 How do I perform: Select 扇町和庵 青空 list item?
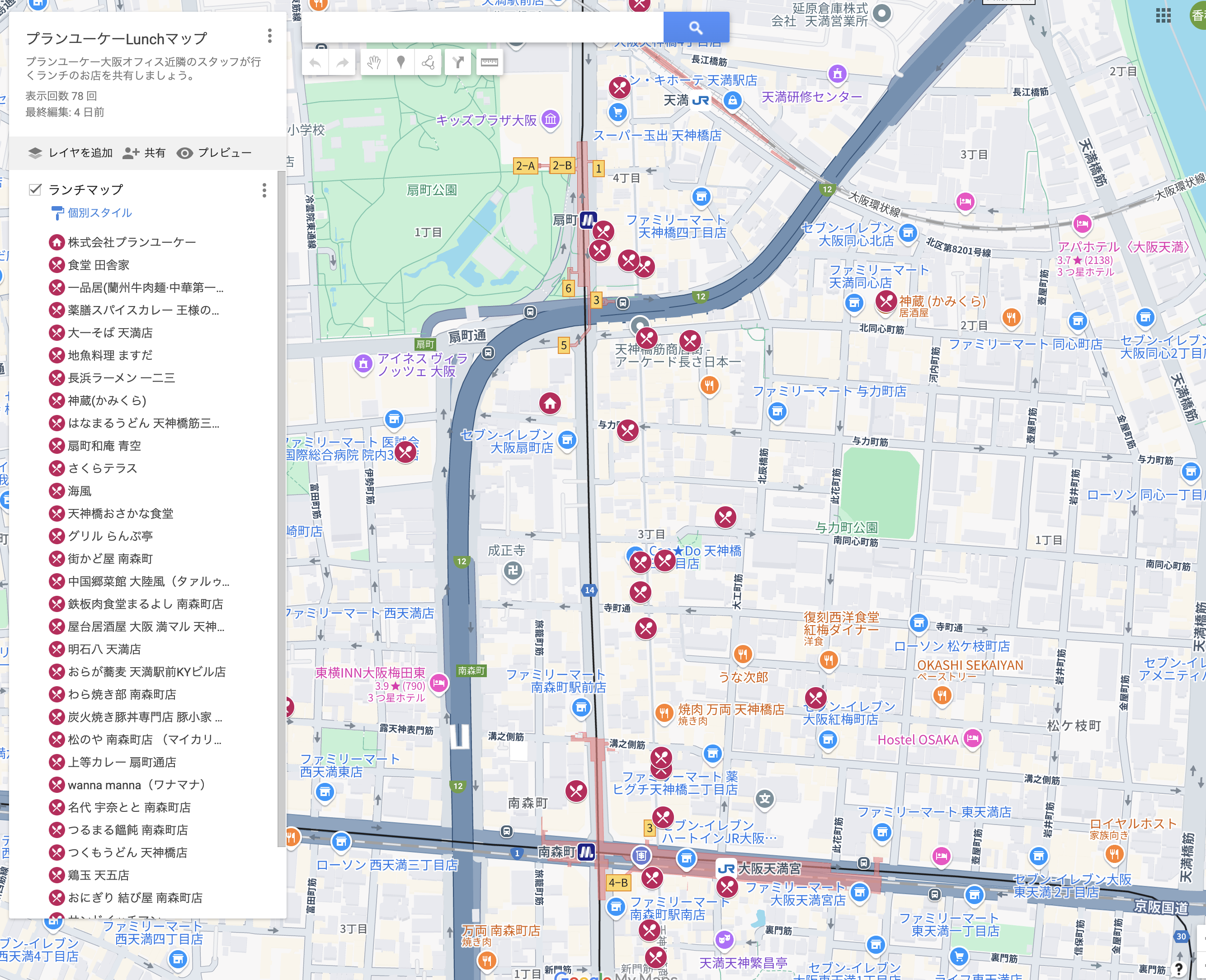pos(104,445)
